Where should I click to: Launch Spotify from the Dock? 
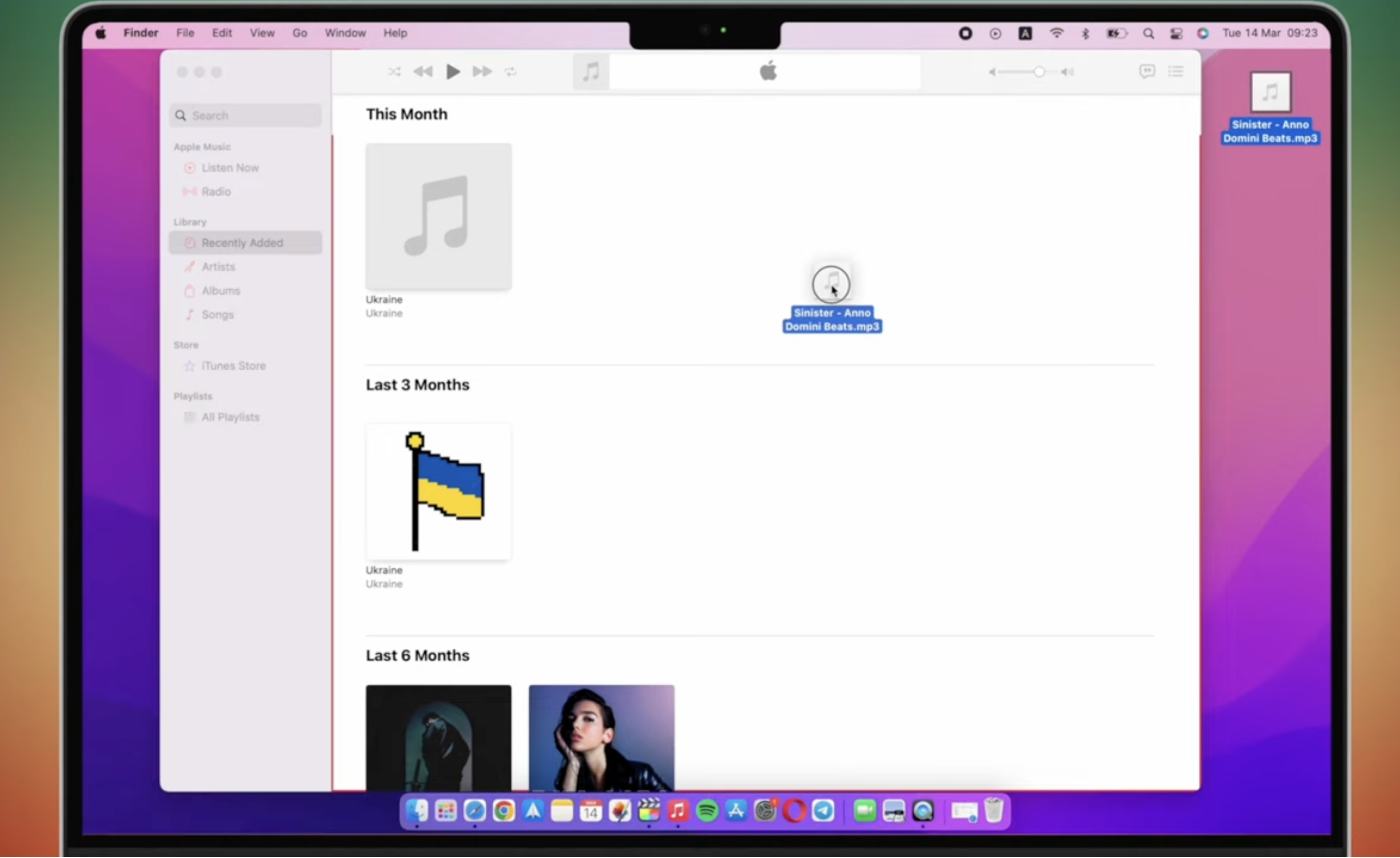coord(707,811)
